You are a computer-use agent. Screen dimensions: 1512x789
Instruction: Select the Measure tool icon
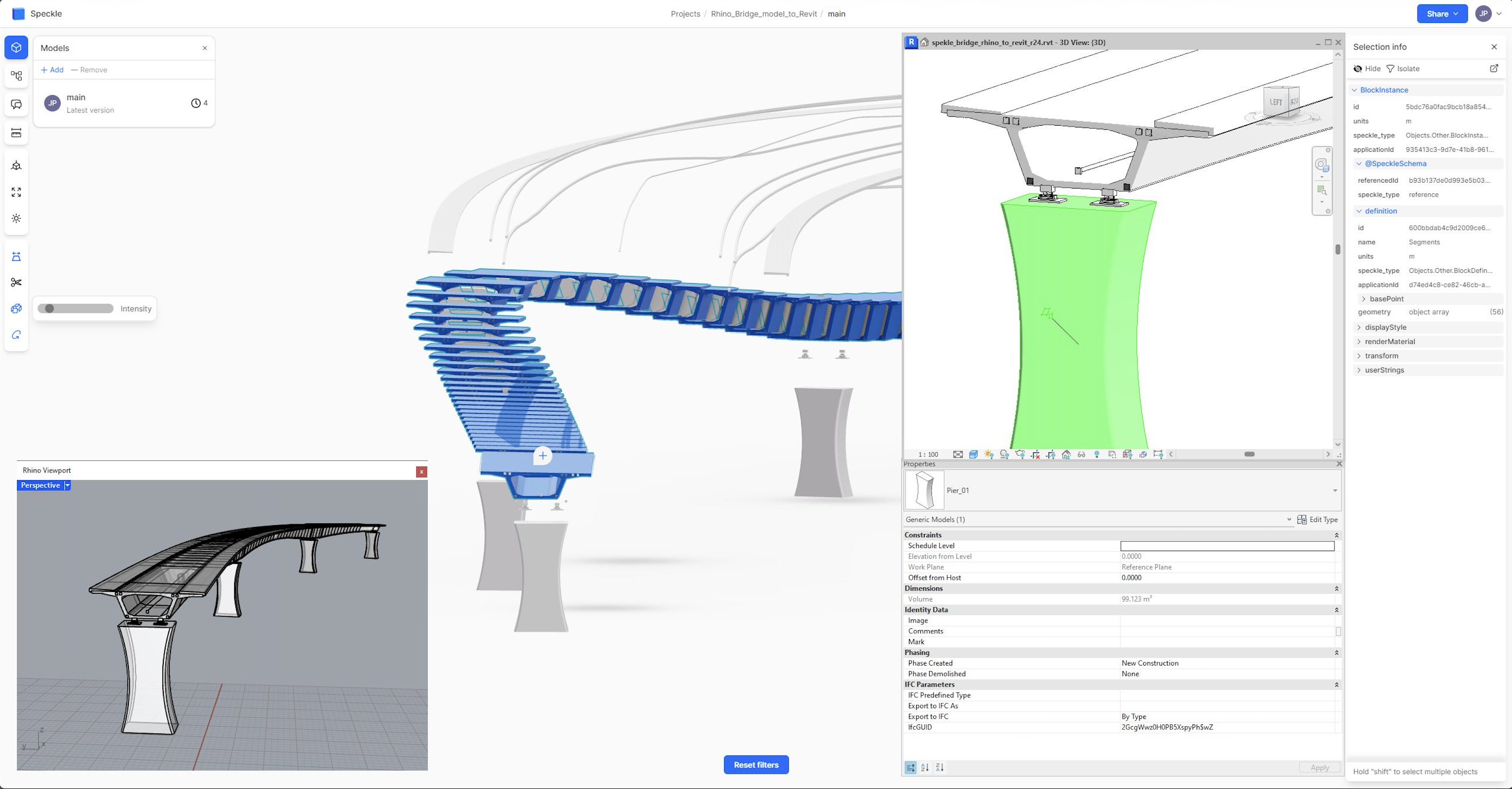[17, 133]
